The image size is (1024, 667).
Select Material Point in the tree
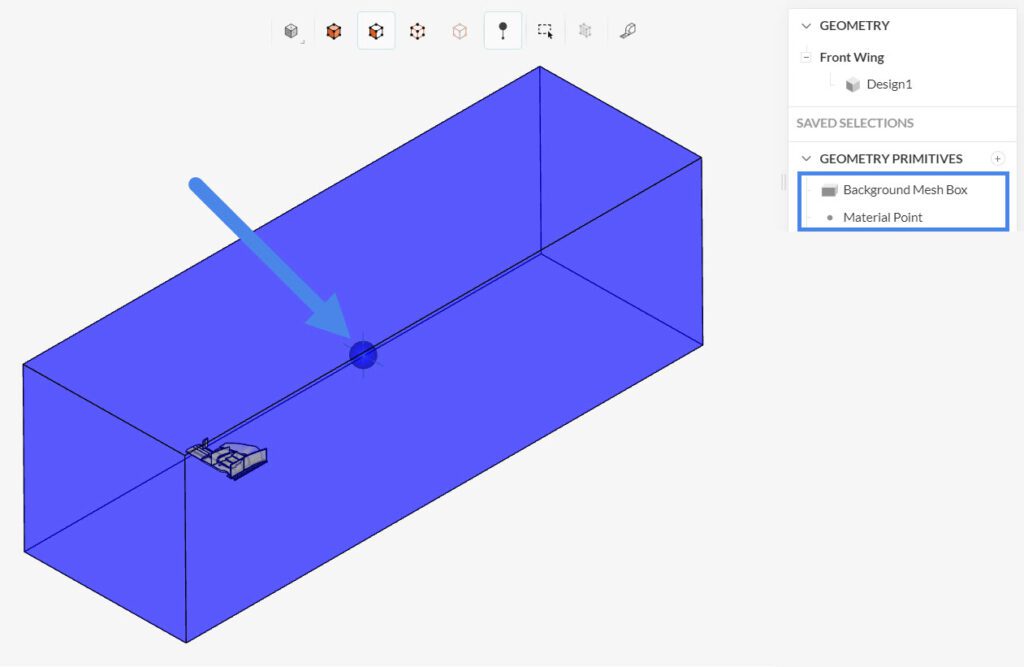883,217
